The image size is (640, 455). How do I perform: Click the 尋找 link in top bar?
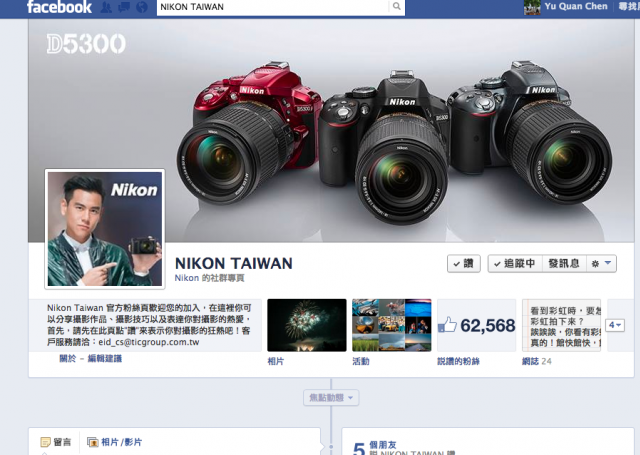[x=629, y=7]
